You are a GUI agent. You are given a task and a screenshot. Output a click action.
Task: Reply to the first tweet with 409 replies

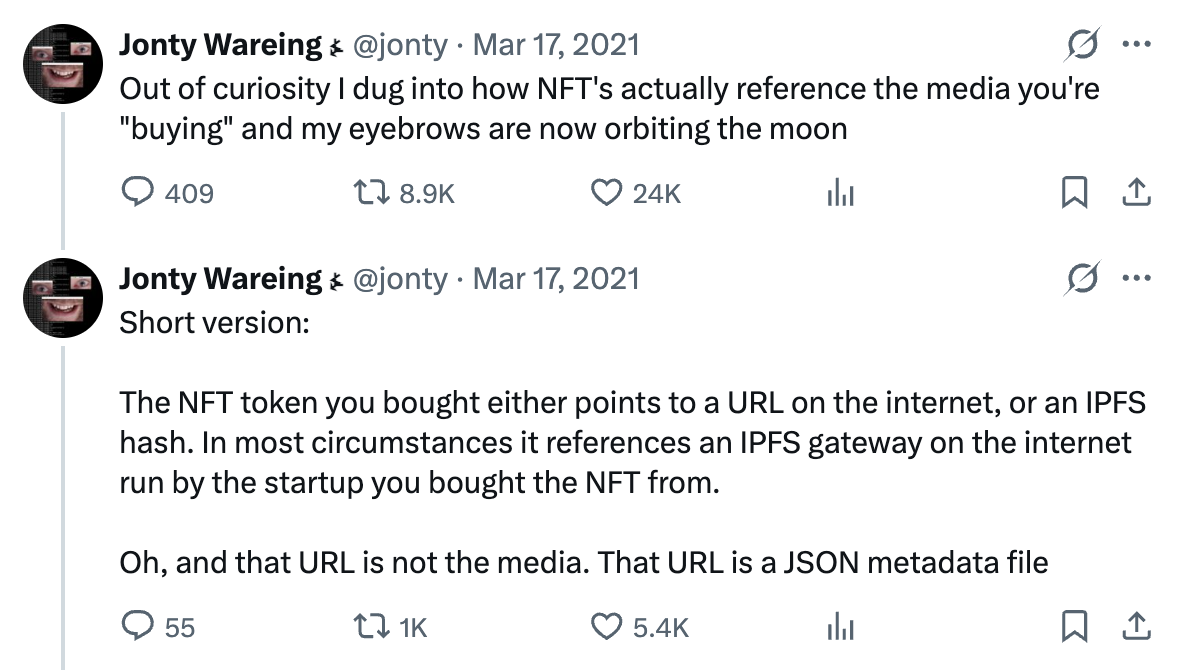tap(135, 193)
